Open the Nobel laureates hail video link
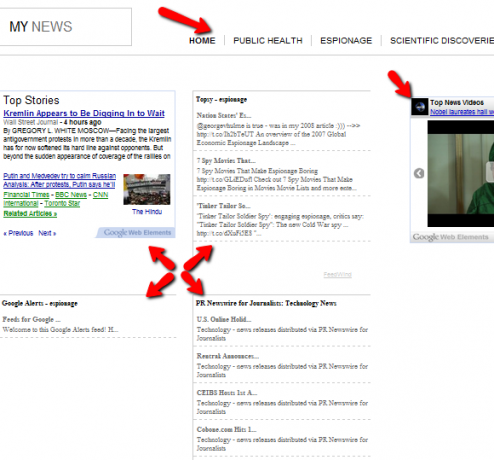 (462, 112)
